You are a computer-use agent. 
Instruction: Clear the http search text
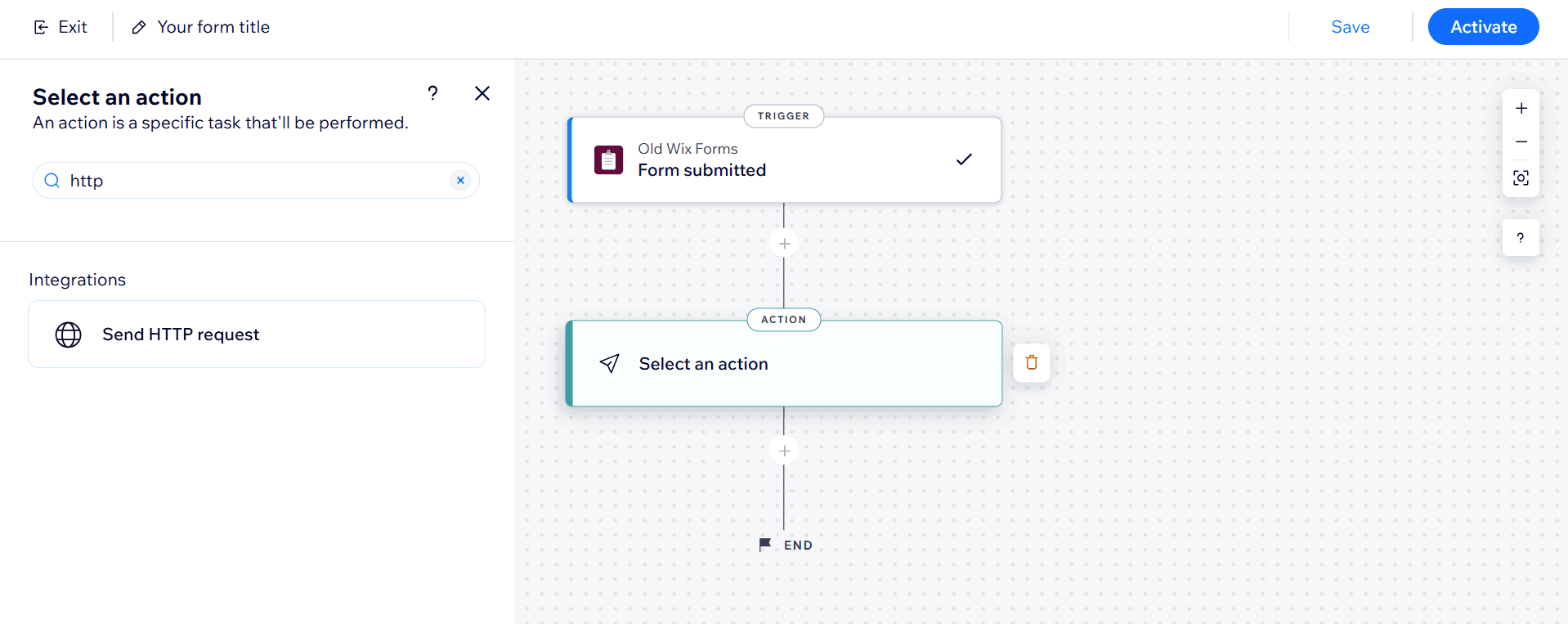(x=460, y=181)
